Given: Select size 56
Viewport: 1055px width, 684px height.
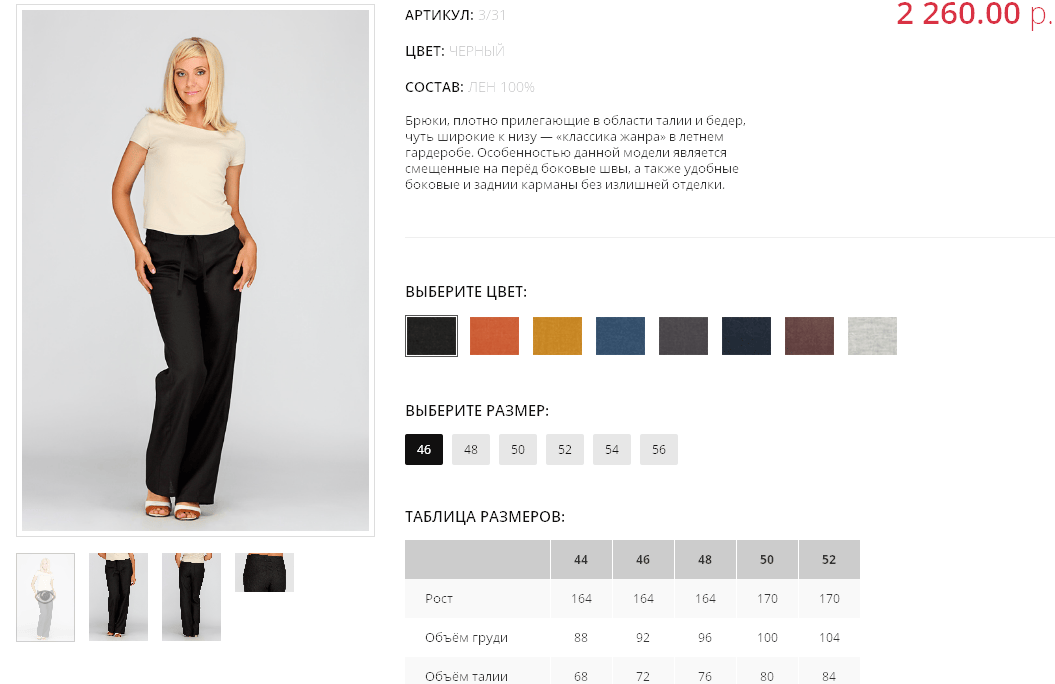Looking at the screenshot, I should click(659, 449).
